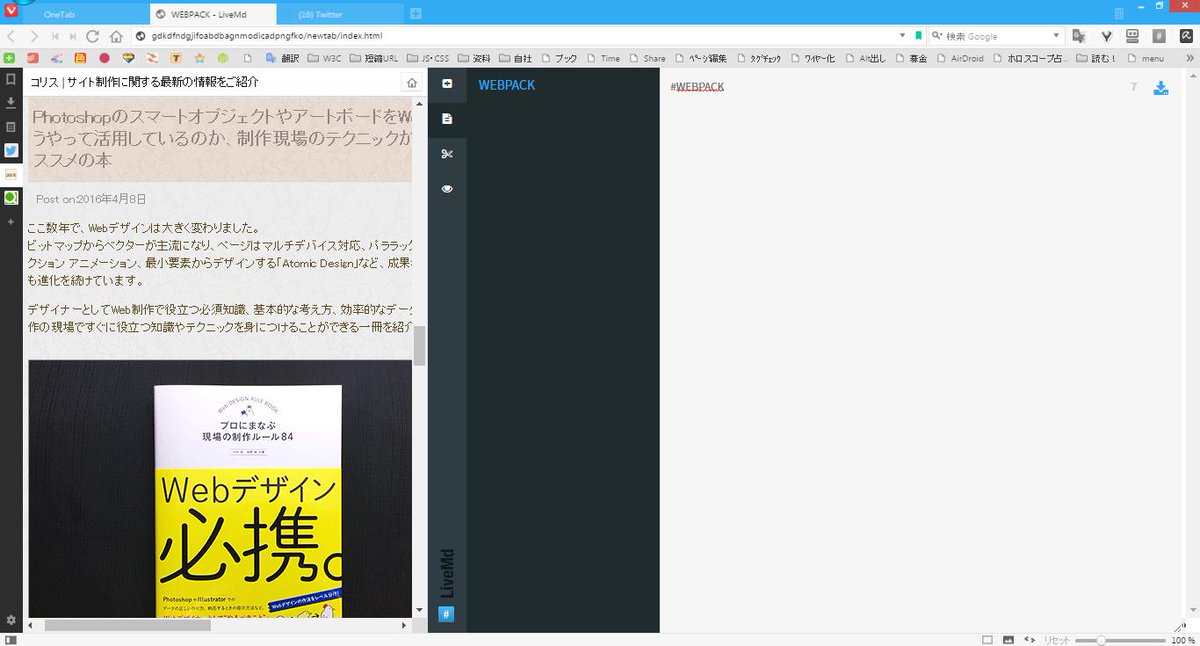1200x646 pixels.
Task: Toggle the green bookmark page icon
Action: tap(918, 36)
